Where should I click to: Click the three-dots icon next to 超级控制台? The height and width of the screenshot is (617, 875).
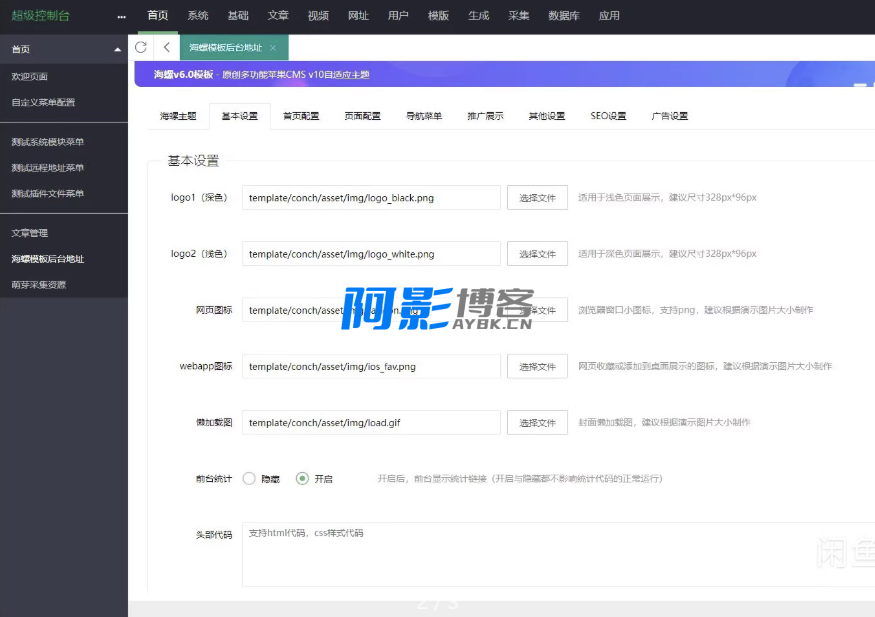121,16
